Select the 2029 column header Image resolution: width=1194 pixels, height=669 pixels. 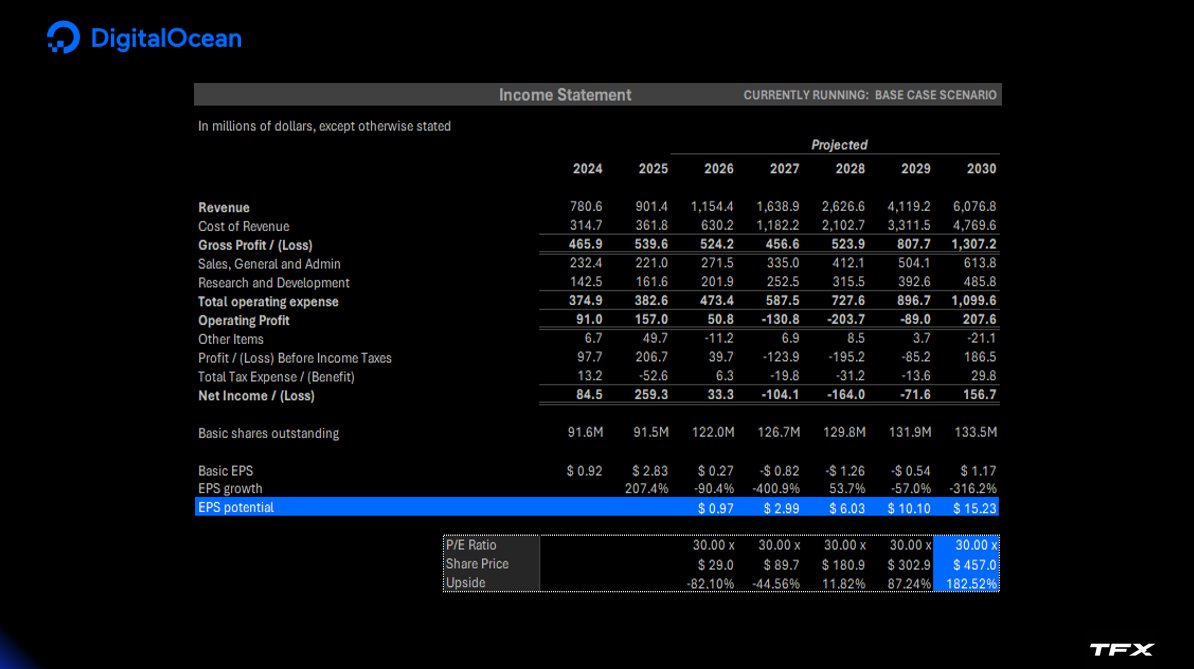point(915,169)
